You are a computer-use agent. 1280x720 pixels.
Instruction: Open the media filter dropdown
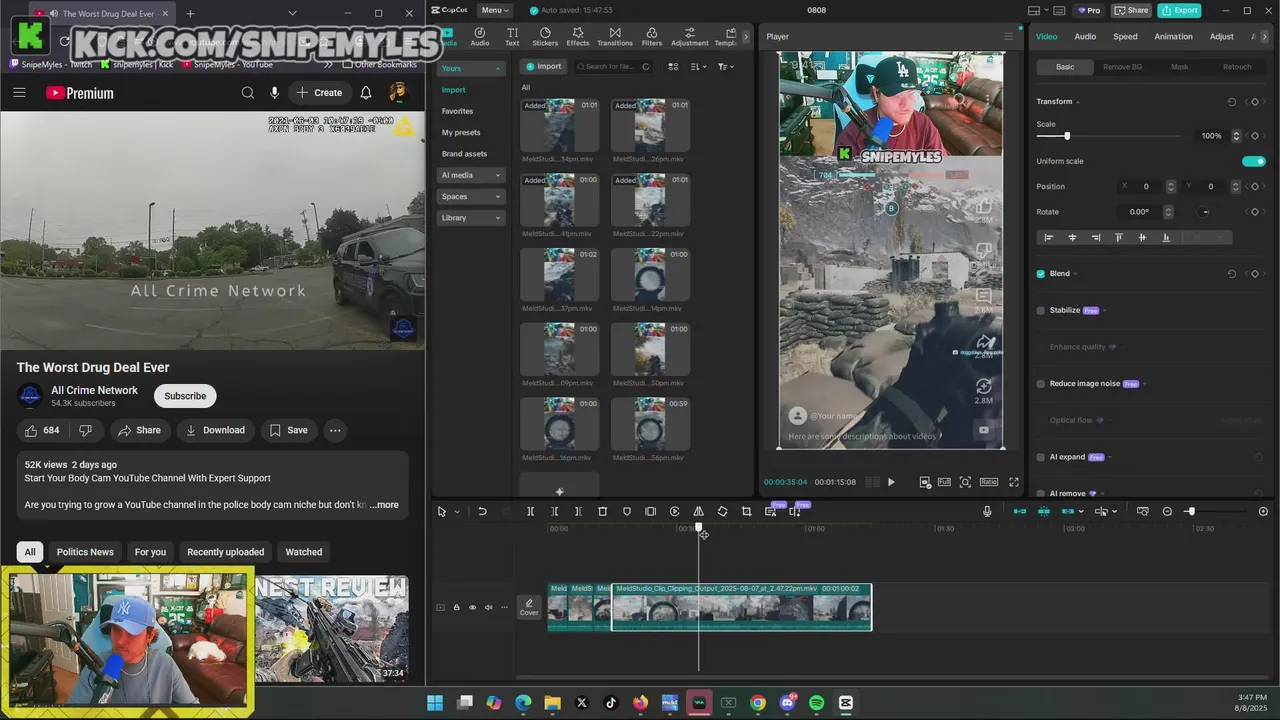point(725,67)
